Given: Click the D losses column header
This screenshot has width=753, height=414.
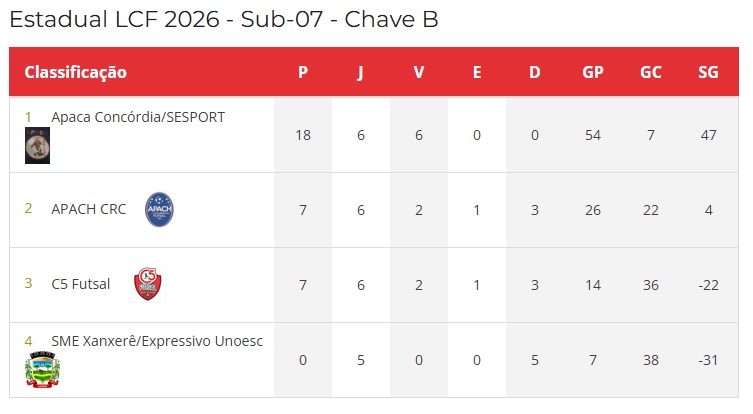Looking at the screenshot, I should click(x=535, y=72).
